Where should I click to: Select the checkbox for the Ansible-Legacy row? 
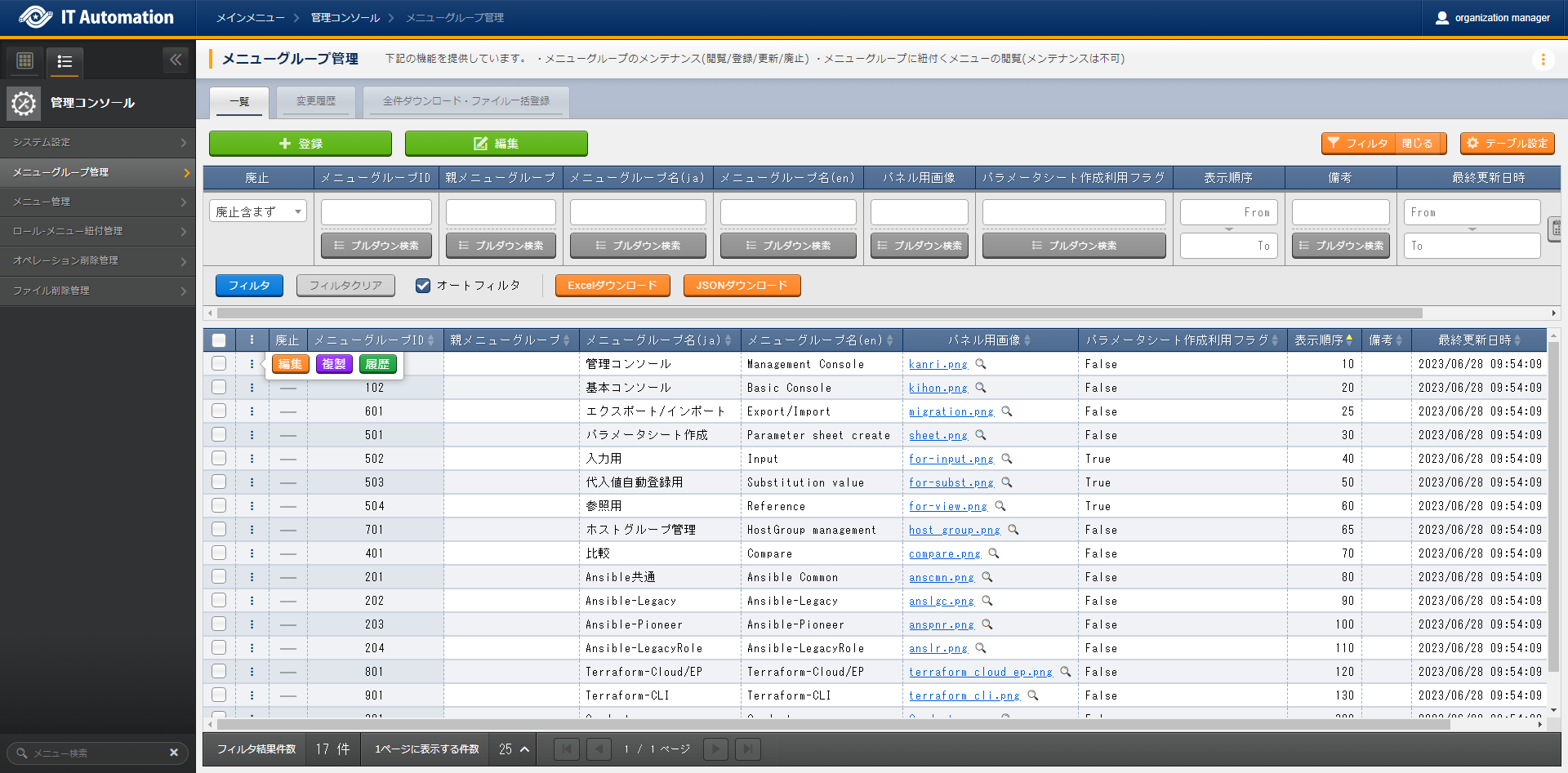pyautogui.click(x=219, y=601)
